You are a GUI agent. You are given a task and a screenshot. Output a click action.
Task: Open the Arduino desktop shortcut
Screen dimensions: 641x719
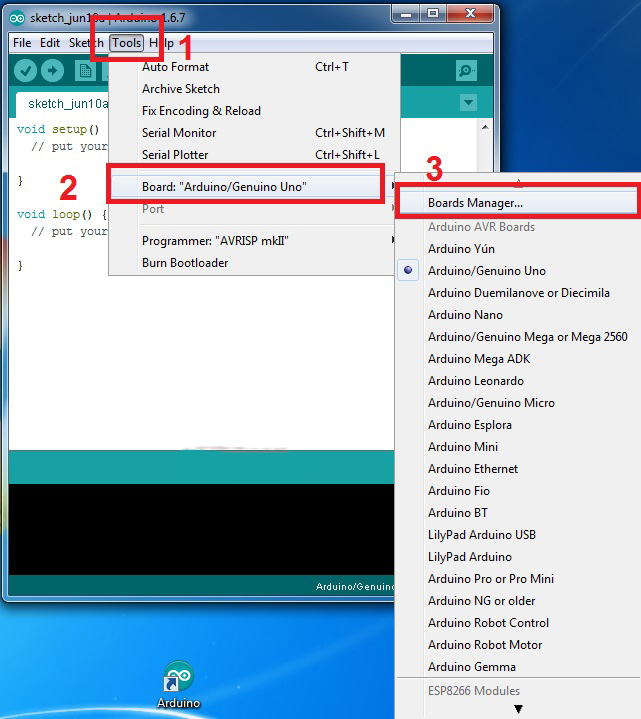(x=178, y=684)
